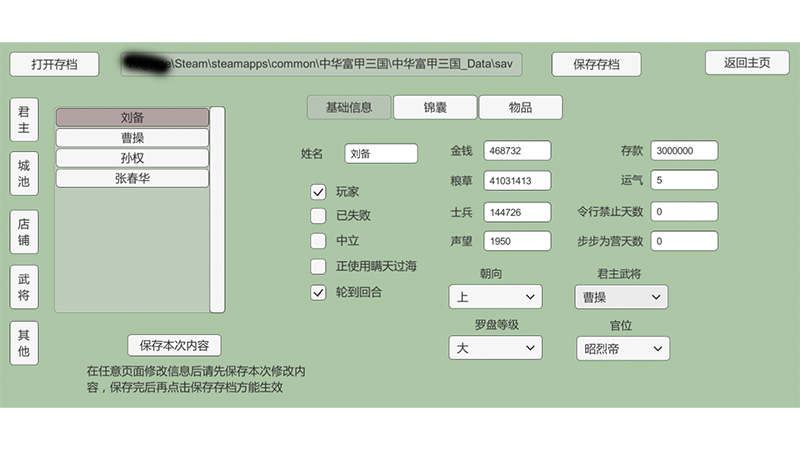Go to the 武将 side category
This screenshot has width=800, height=450.
23,288
